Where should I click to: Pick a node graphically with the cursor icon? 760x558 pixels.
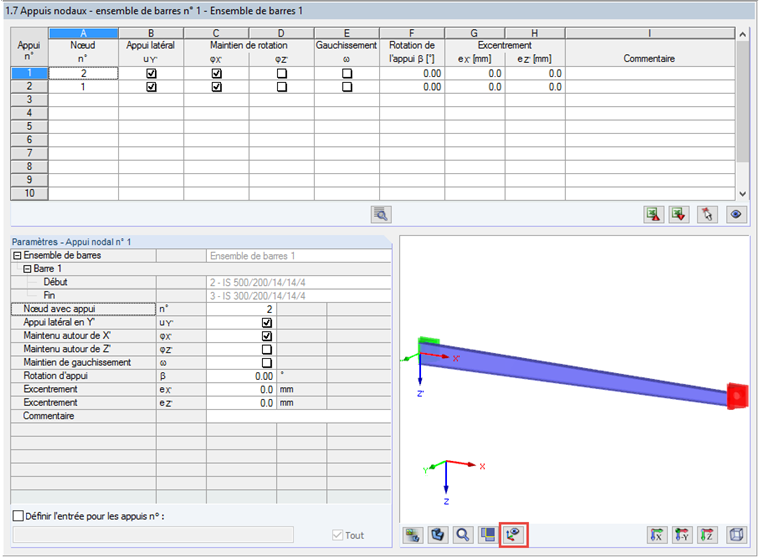click(x=707, y=214)
